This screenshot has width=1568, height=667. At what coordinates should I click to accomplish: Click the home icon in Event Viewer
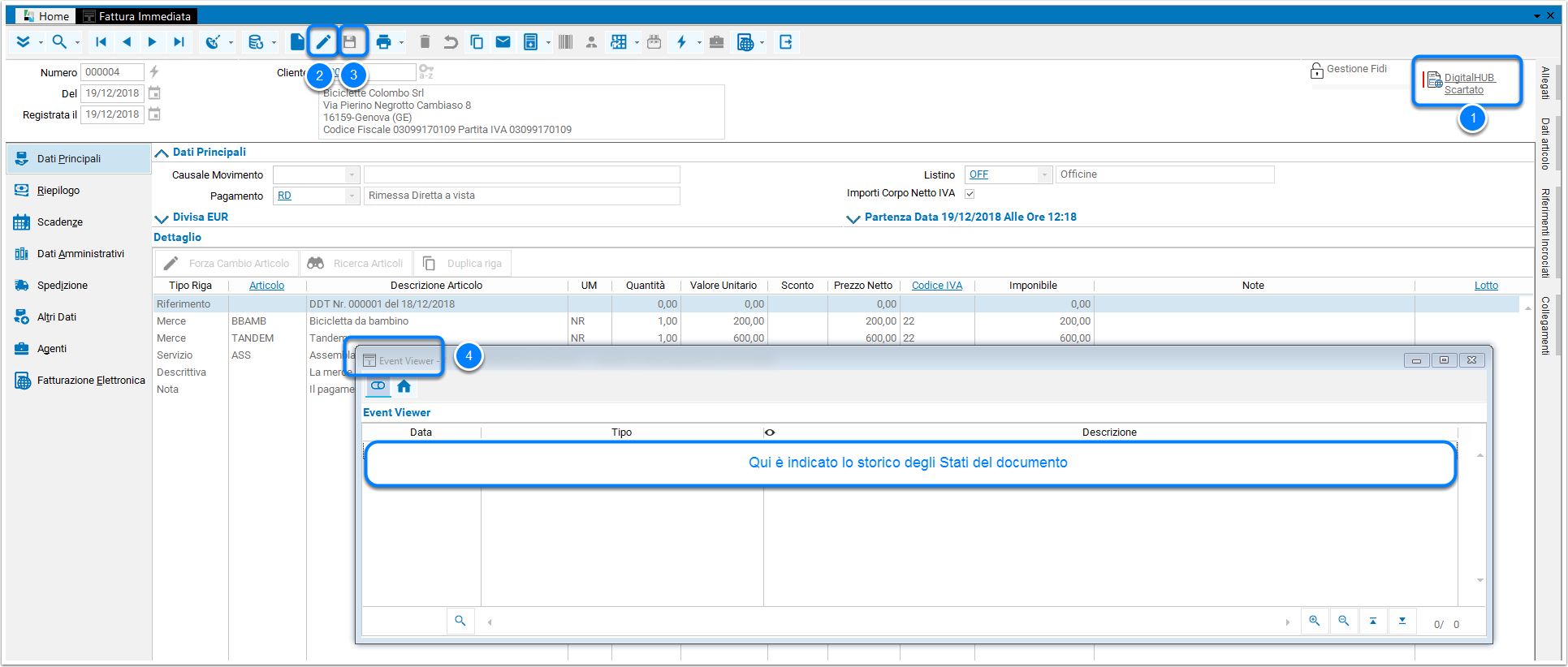tap(404, 386)
